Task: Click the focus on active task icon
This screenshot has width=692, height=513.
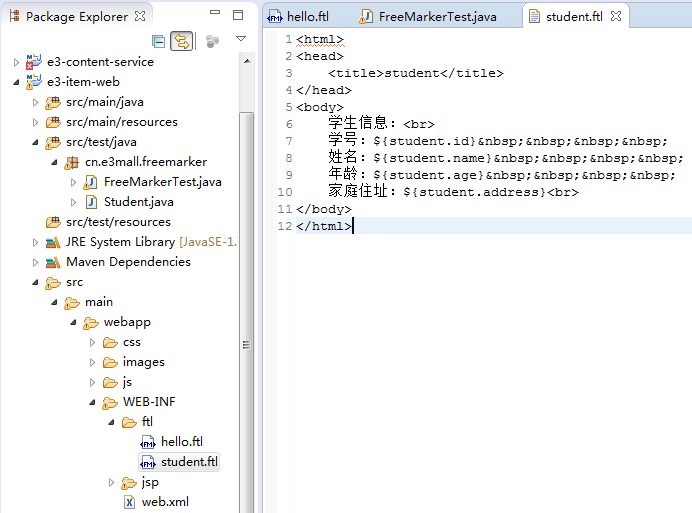Action: point(212,41)
